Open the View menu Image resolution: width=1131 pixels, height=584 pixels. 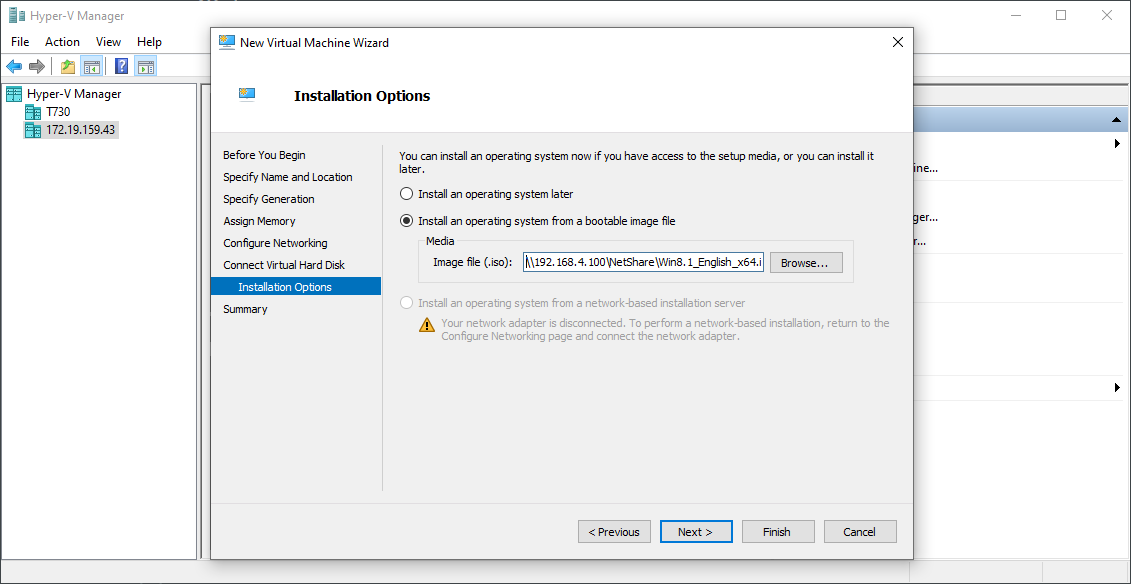click(x=108, y=42)
